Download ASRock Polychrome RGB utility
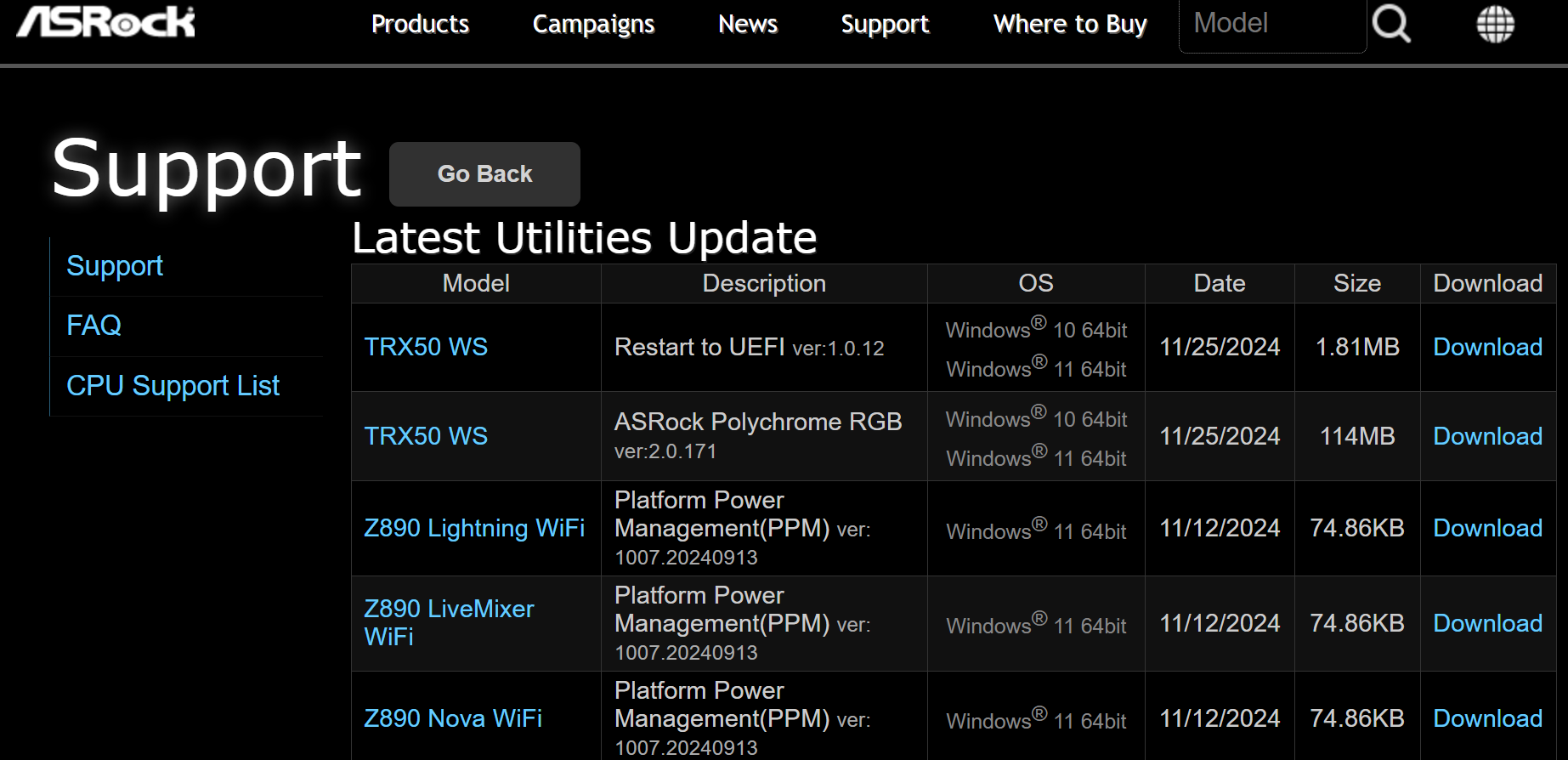Viewport: 1568px width, 760px height. (1487, 436)
